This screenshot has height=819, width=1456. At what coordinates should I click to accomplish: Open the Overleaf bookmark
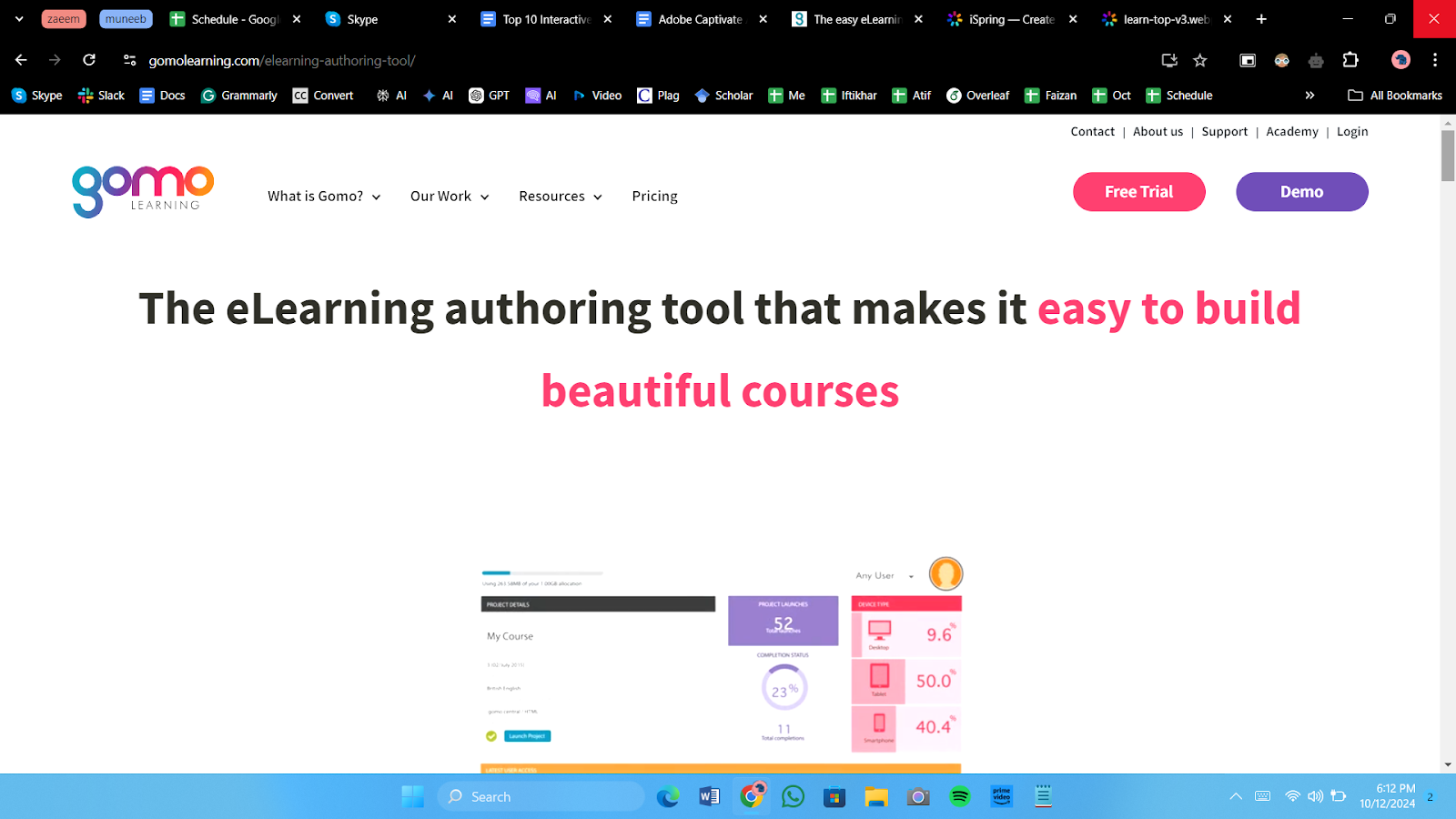pyautogui.click(x=978, y=96)
